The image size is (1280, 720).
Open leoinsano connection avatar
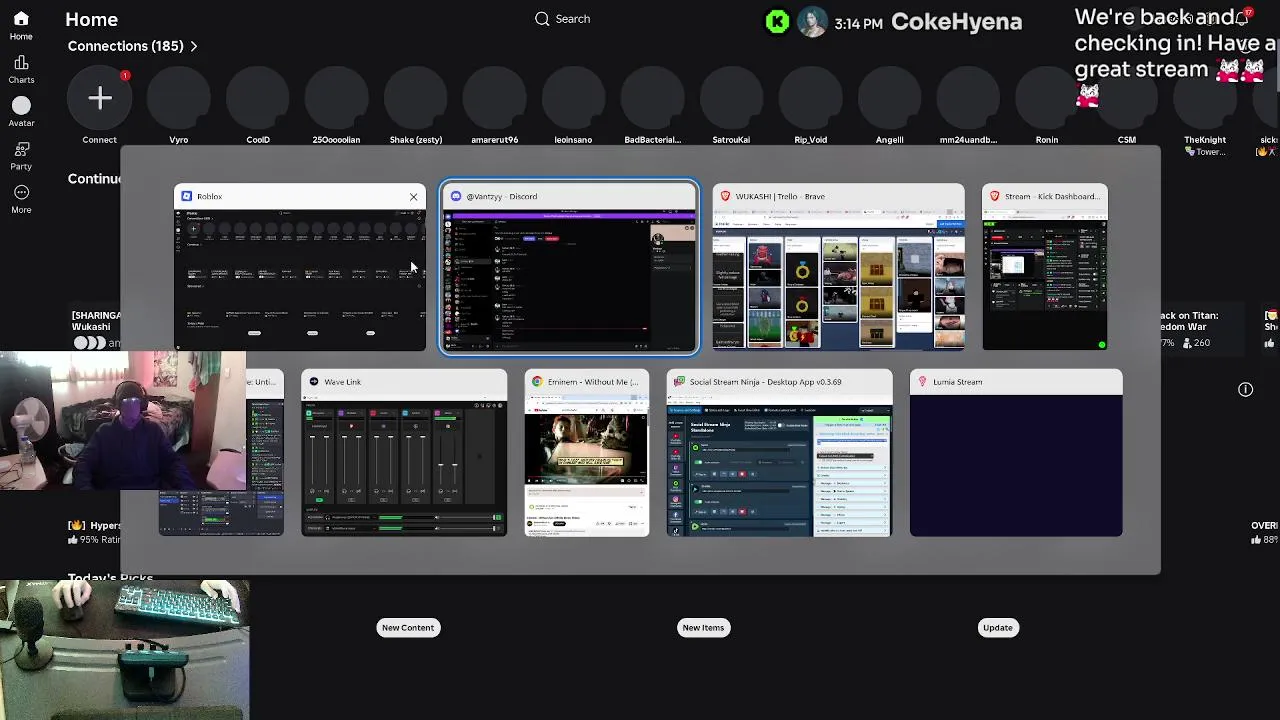573,98
